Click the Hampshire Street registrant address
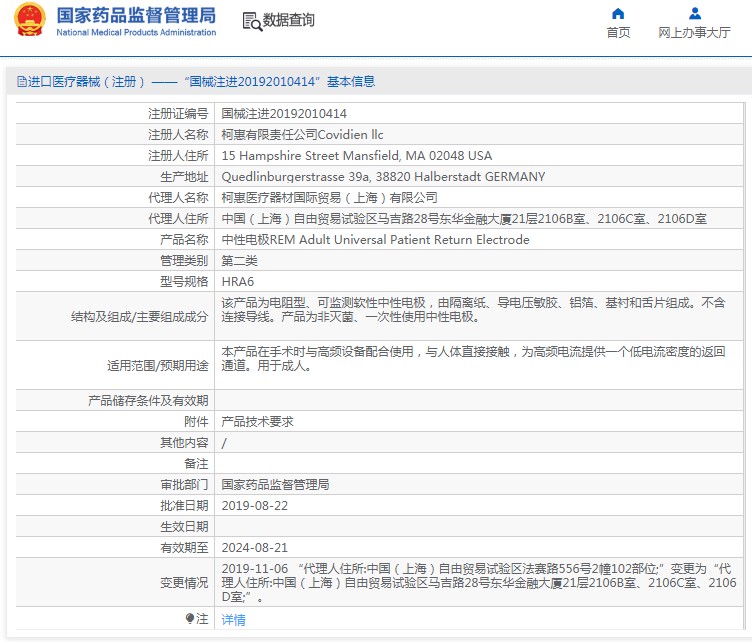Screen dimensions: 752x642 coord(356,156)
